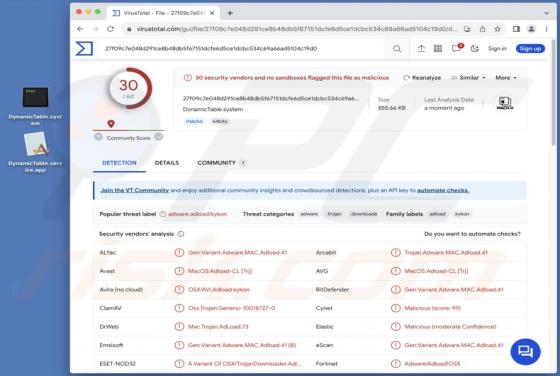Open the notifications comment icon
The width and height of the screenshot is (560, 376).
click(456, 49)
